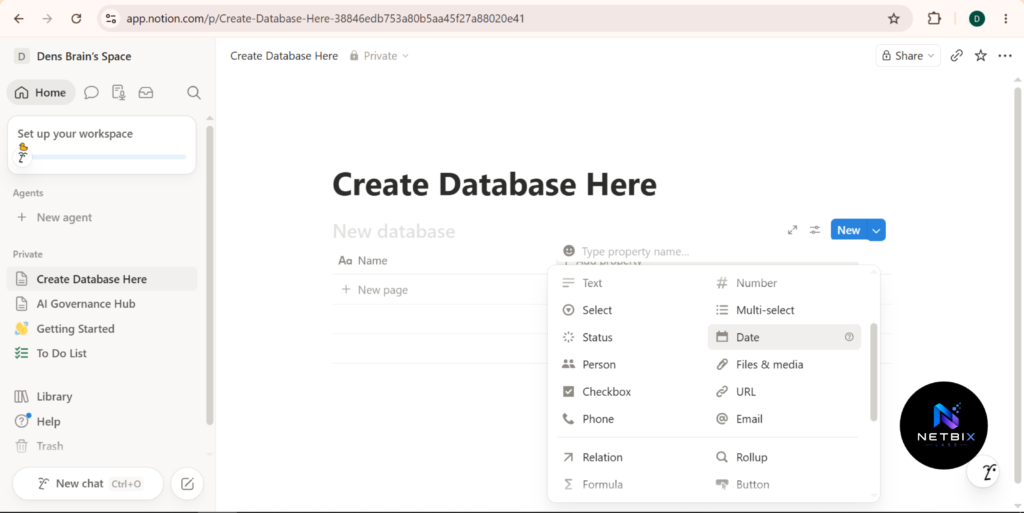Pick the Date property type
Image resolution: width=1024 pixels, height=513 pixels.
(x=784, y=337)
